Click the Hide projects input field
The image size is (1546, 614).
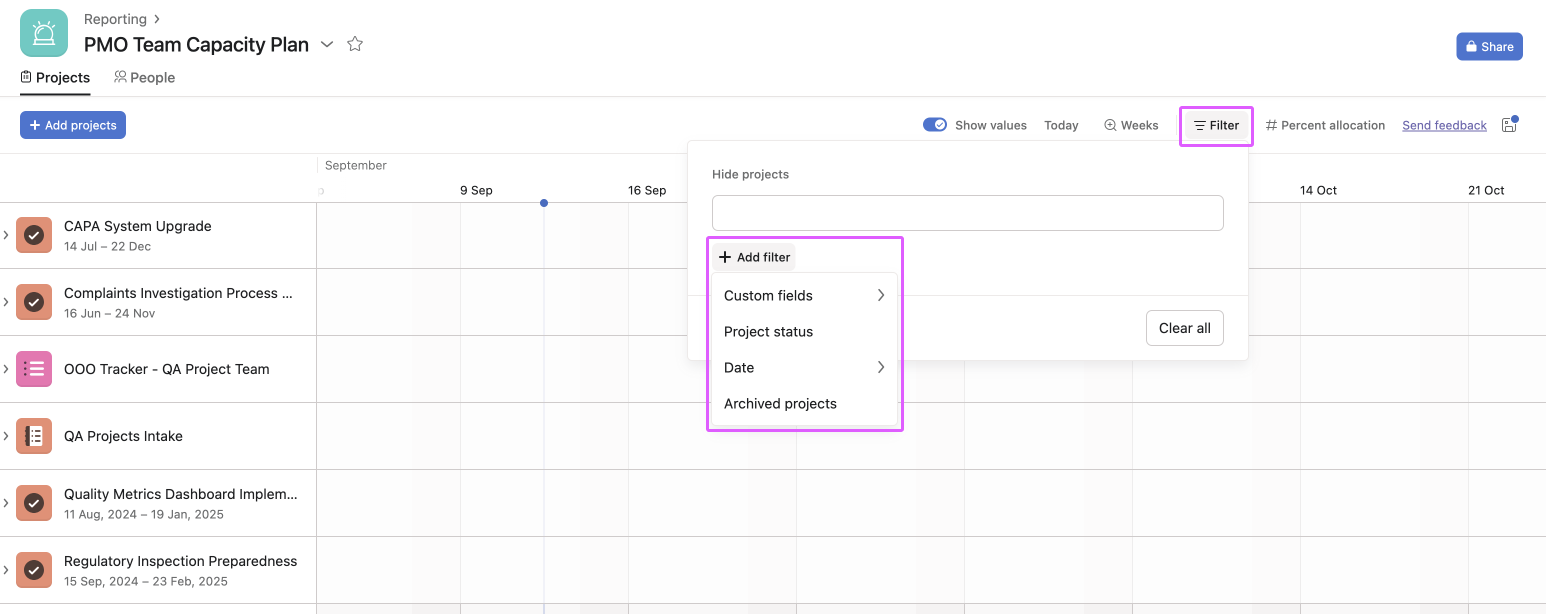coord(967,213)
